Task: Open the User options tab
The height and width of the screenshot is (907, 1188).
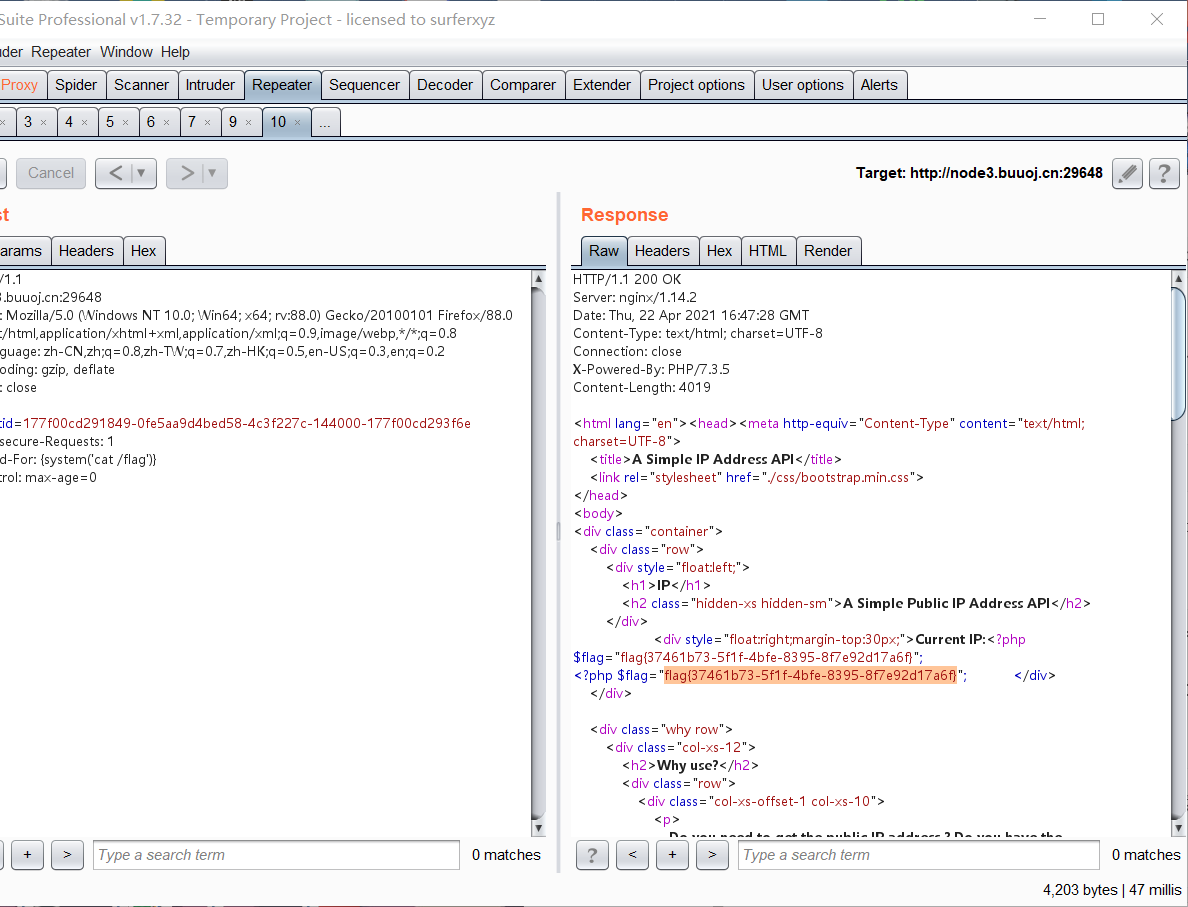Action: (x=802, y=85)
